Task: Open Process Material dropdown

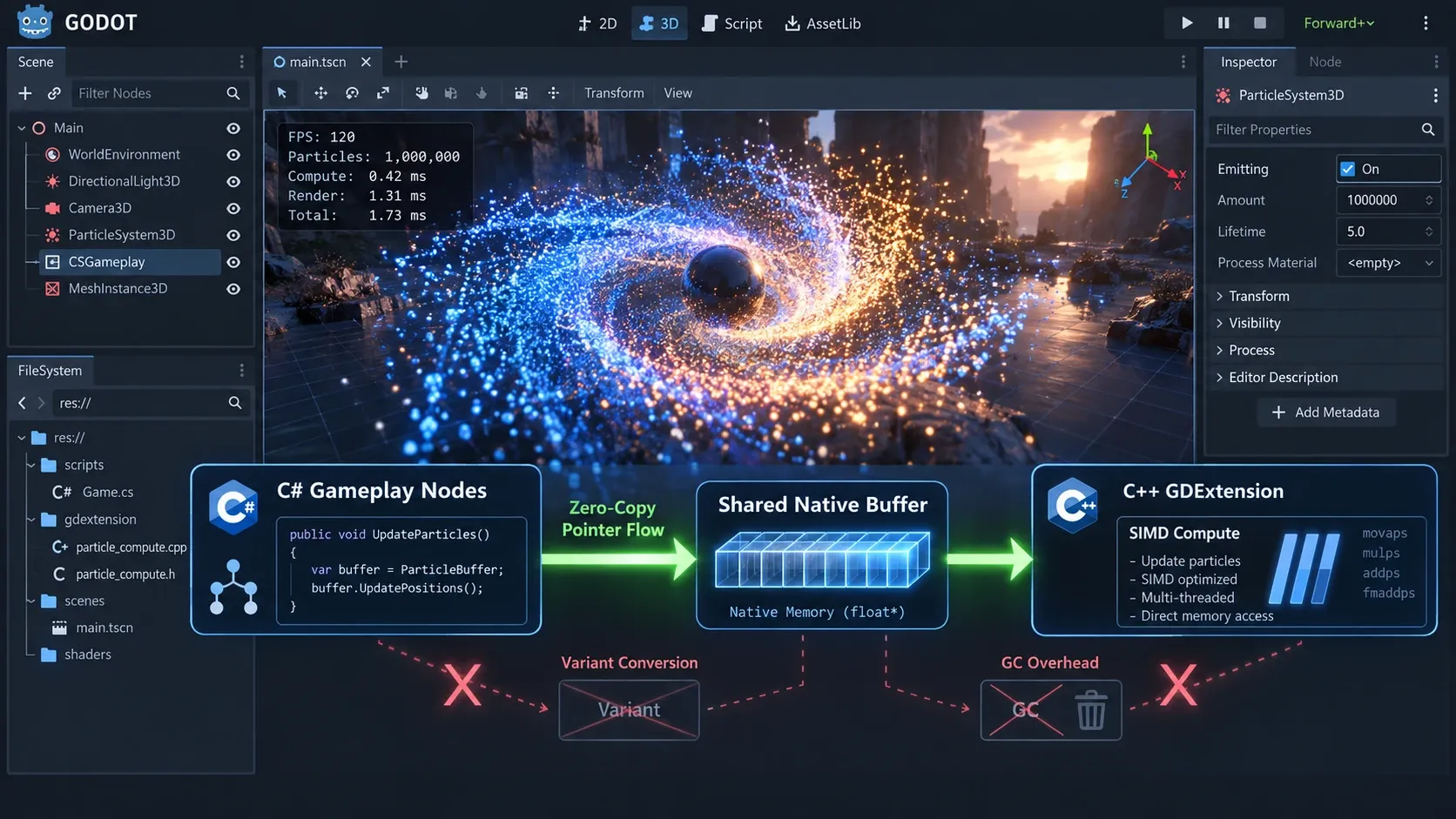Action: [1388, 263]
